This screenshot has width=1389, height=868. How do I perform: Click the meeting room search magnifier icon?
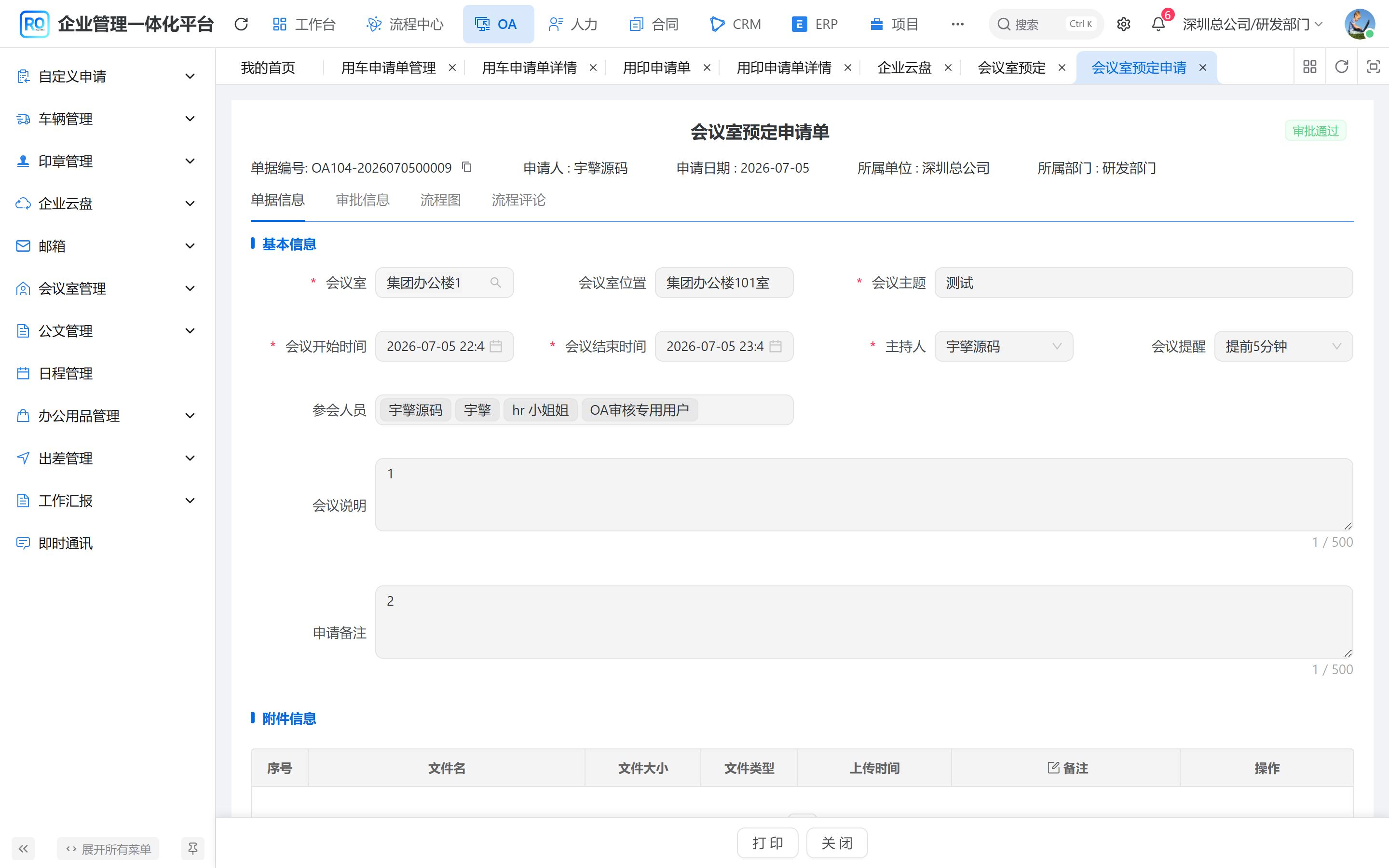click(495, 283)
